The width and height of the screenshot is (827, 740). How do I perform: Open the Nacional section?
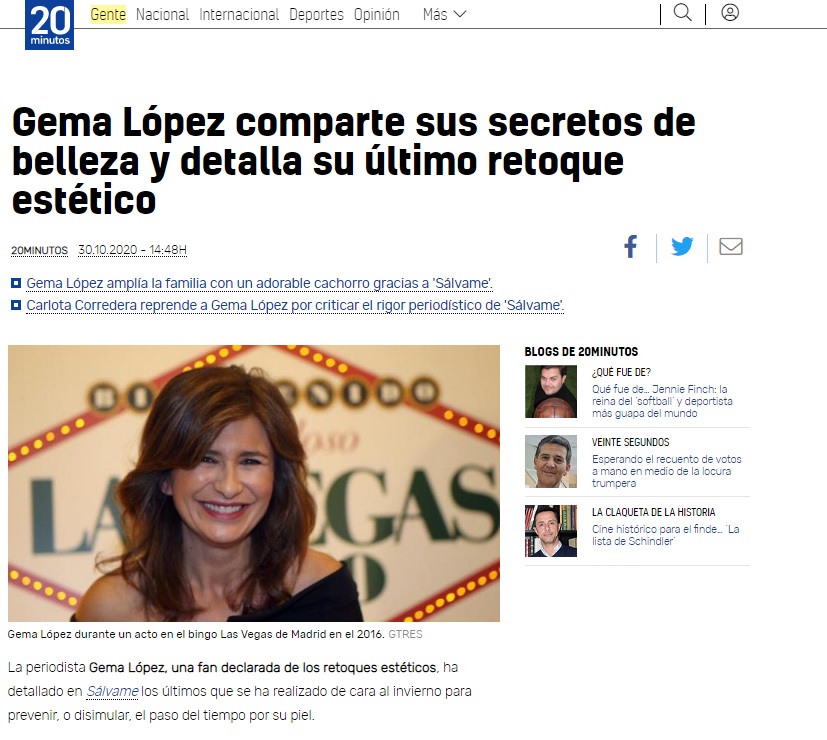coord(162,14)
